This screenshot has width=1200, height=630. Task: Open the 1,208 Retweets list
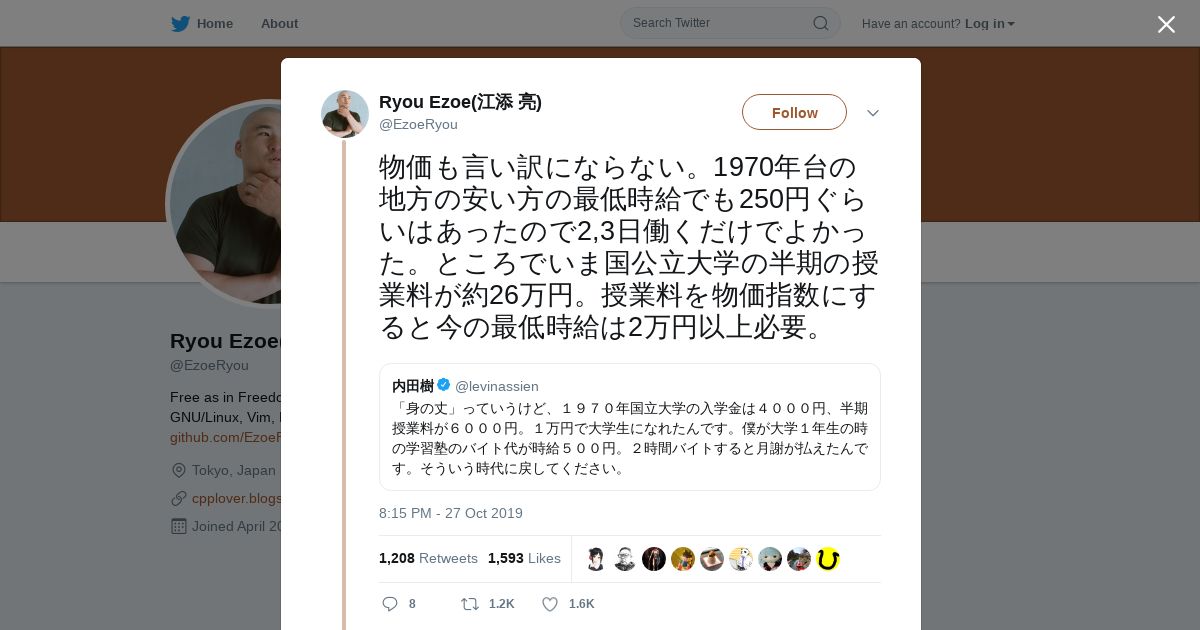pos(428,558)
